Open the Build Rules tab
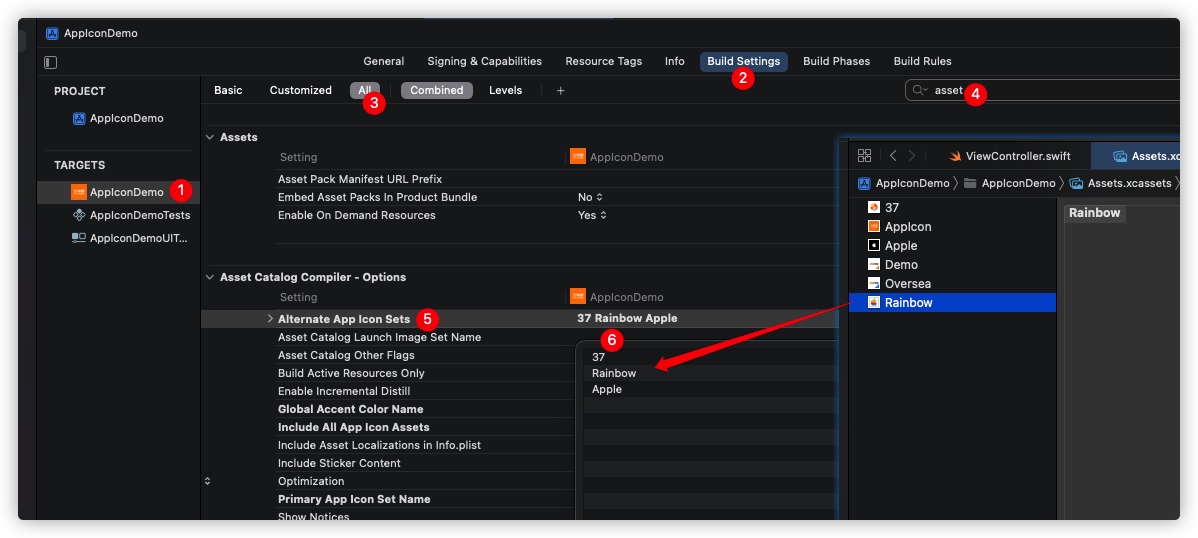The width and height of the screenshot is (1198, 538). (x=923, y=61)
